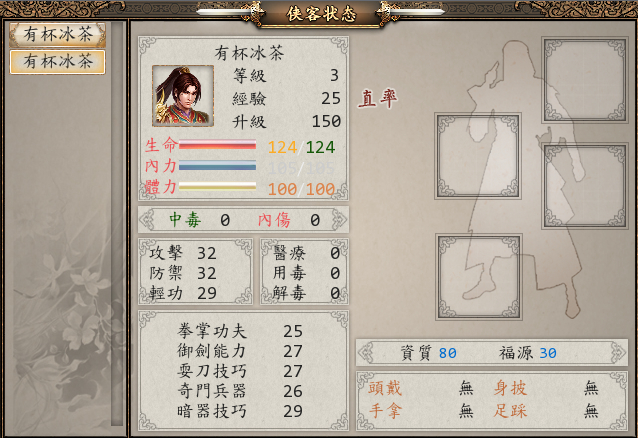Open the empty slot beside the figure's arm
The image size is (638, 438).
(585, 186)
